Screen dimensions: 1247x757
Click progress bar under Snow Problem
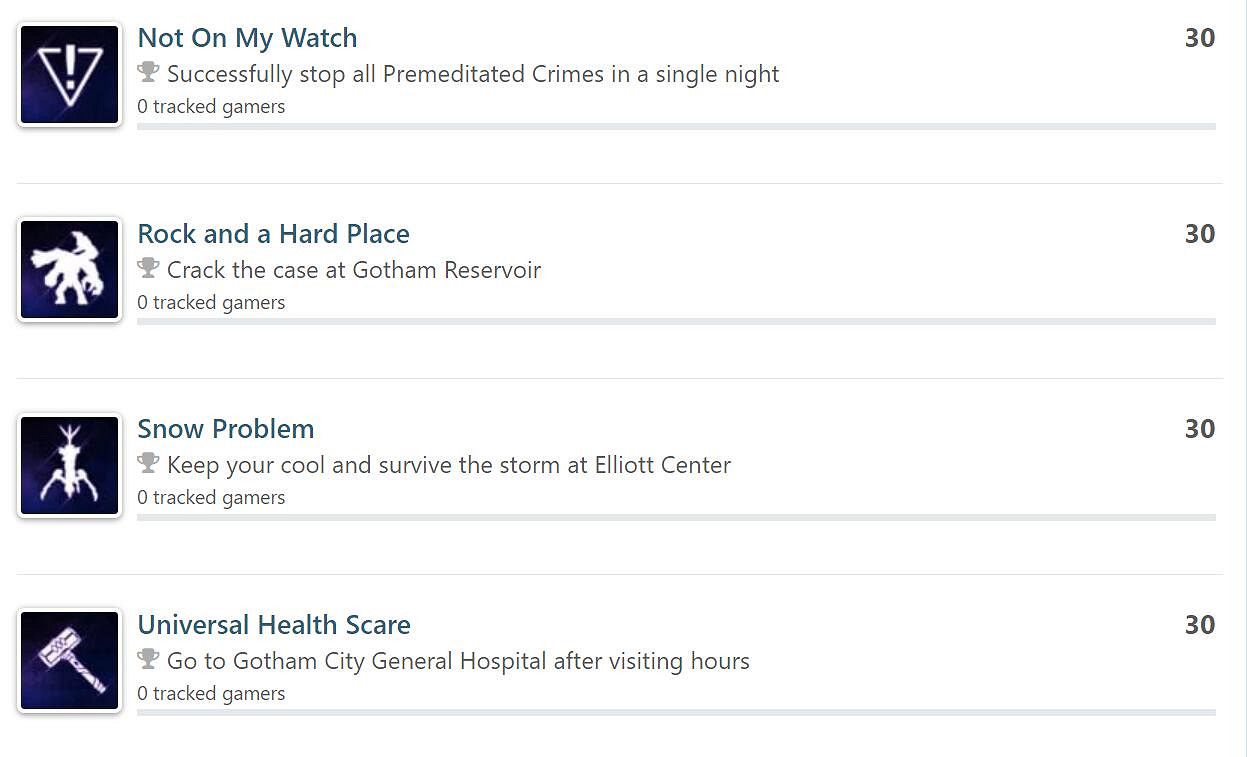point(676,518)
